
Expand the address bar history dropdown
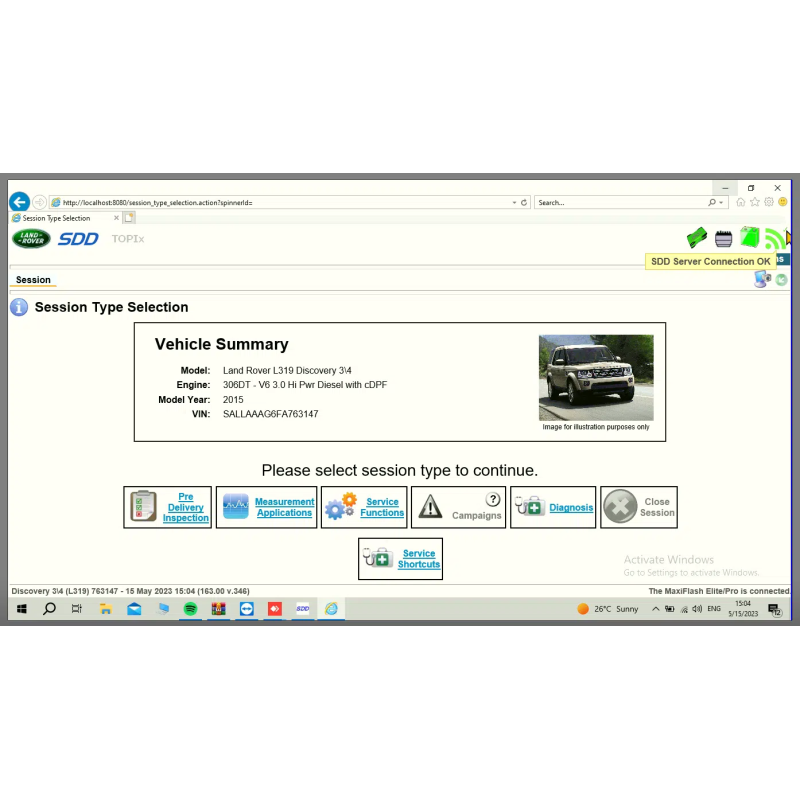pos(514,202)
